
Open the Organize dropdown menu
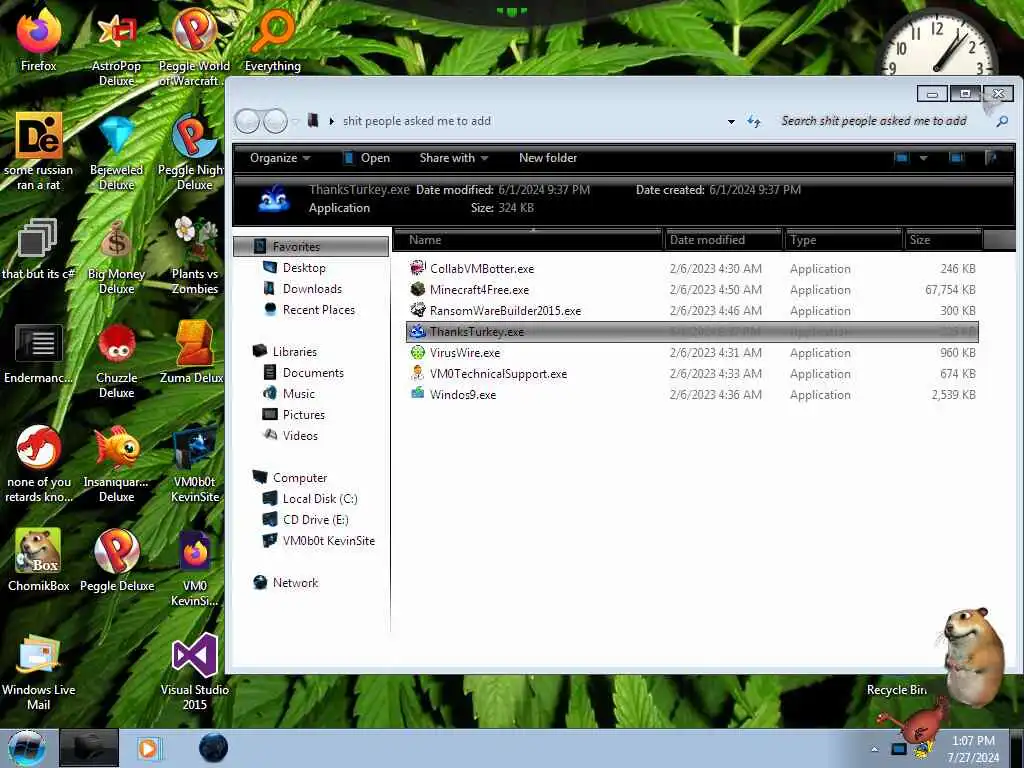click(x=280, y=158)
